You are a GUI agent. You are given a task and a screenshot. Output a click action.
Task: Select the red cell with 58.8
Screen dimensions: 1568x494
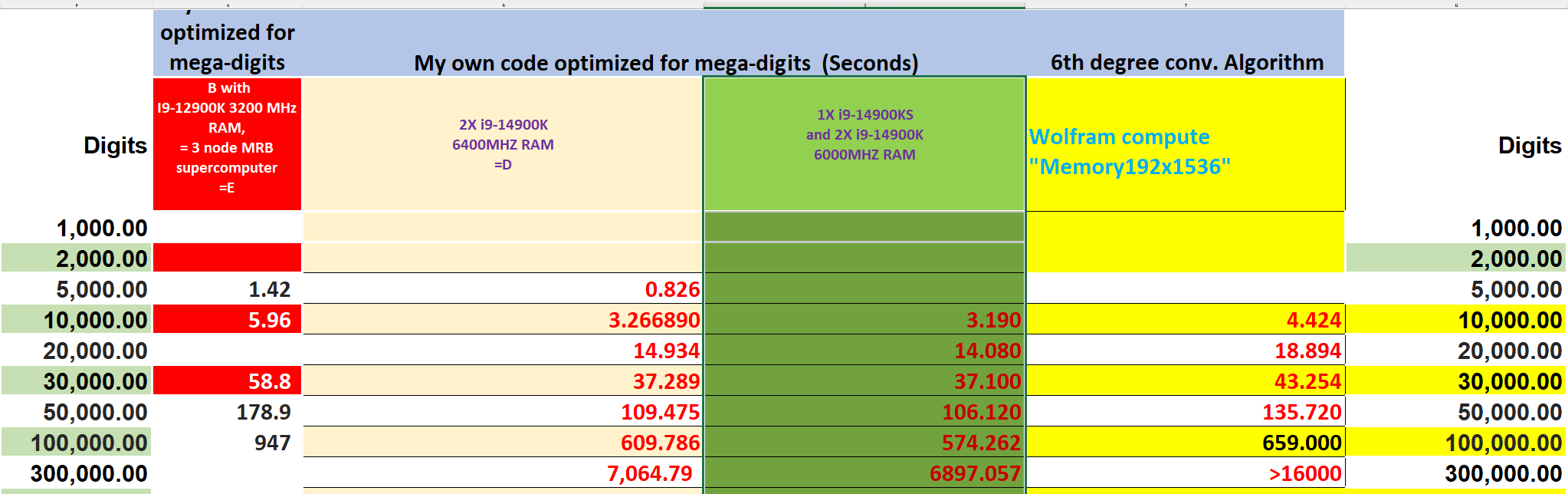pyautogui.click(x=228, y=380)
